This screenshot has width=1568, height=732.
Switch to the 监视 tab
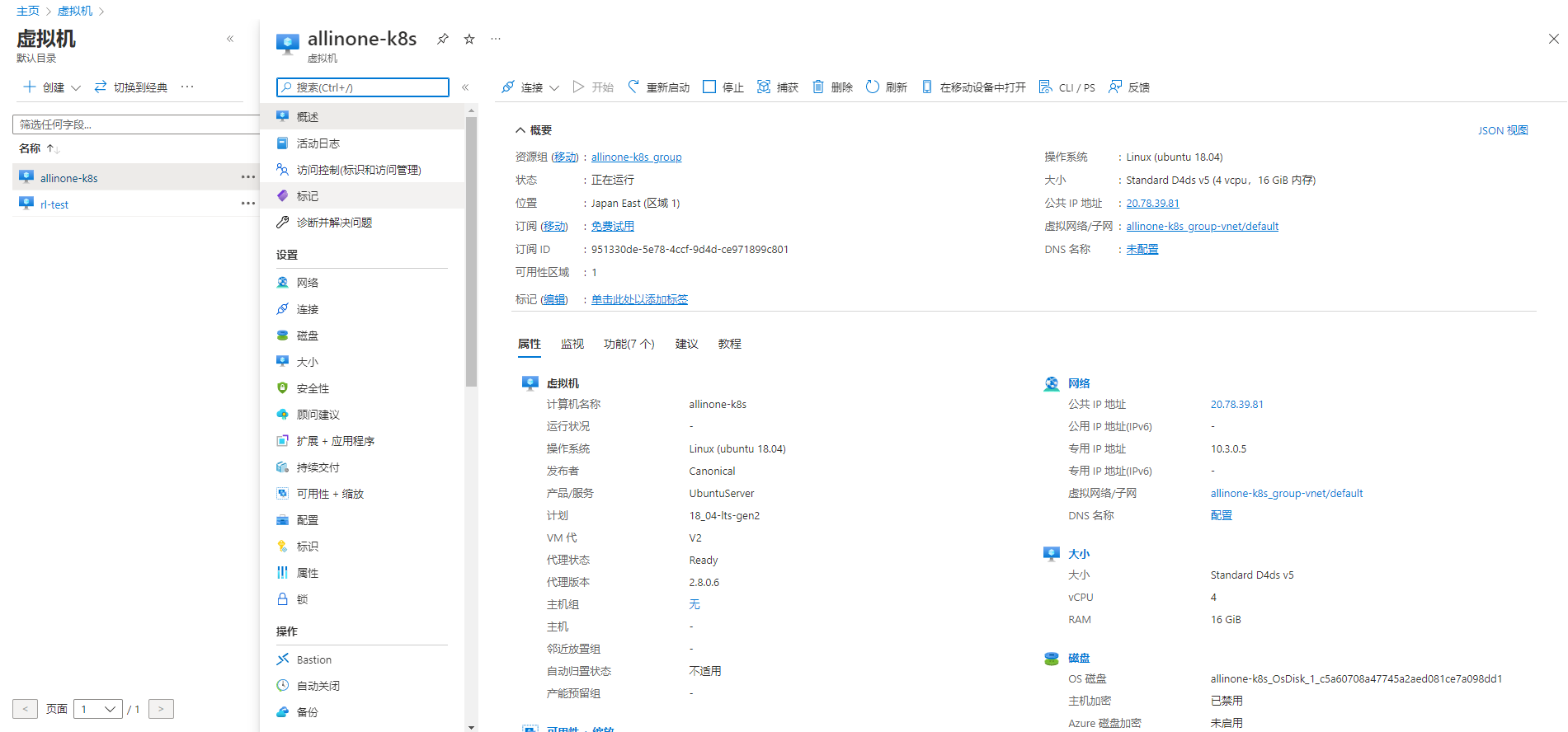coord(572,344)
